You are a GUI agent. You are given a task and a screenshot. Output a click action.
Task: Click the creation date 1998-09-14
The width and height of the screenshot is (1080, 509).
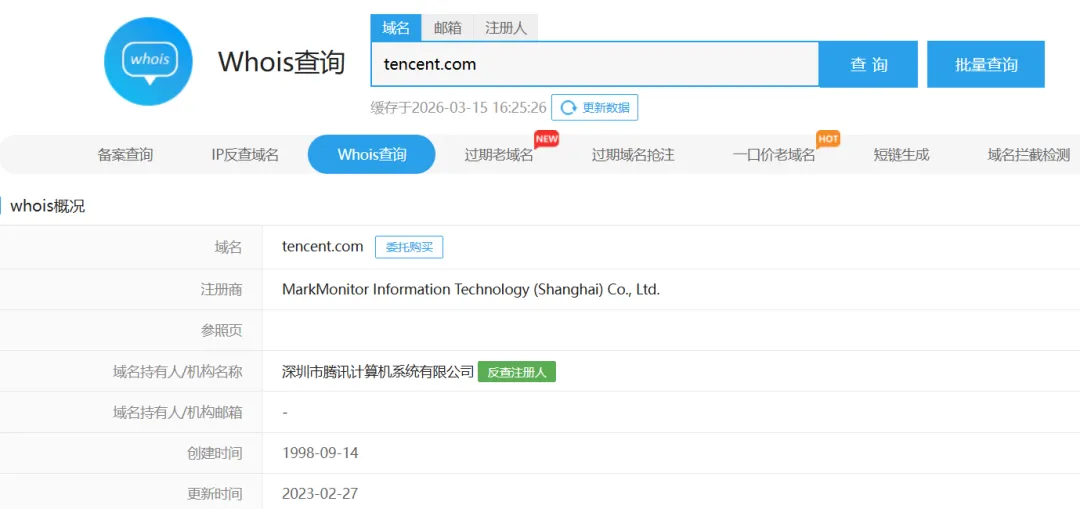pos(320,453)
